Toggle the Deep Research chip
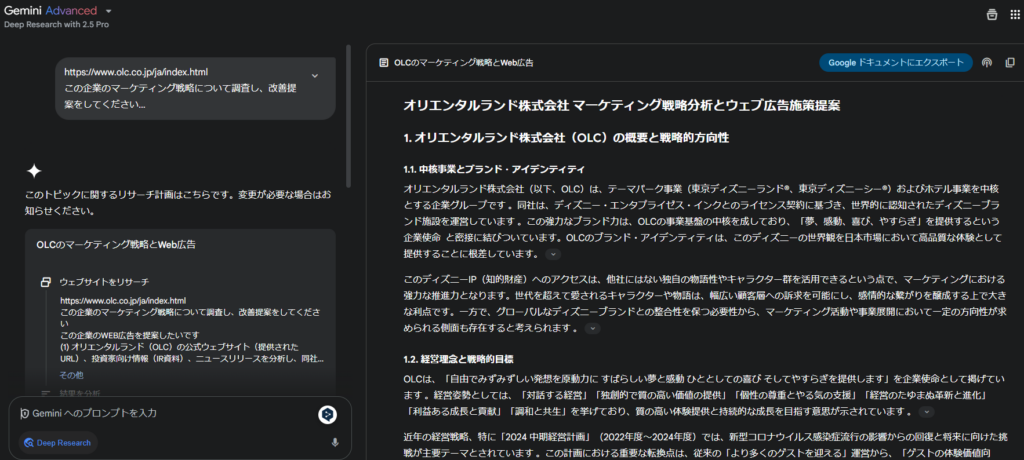 57,442
